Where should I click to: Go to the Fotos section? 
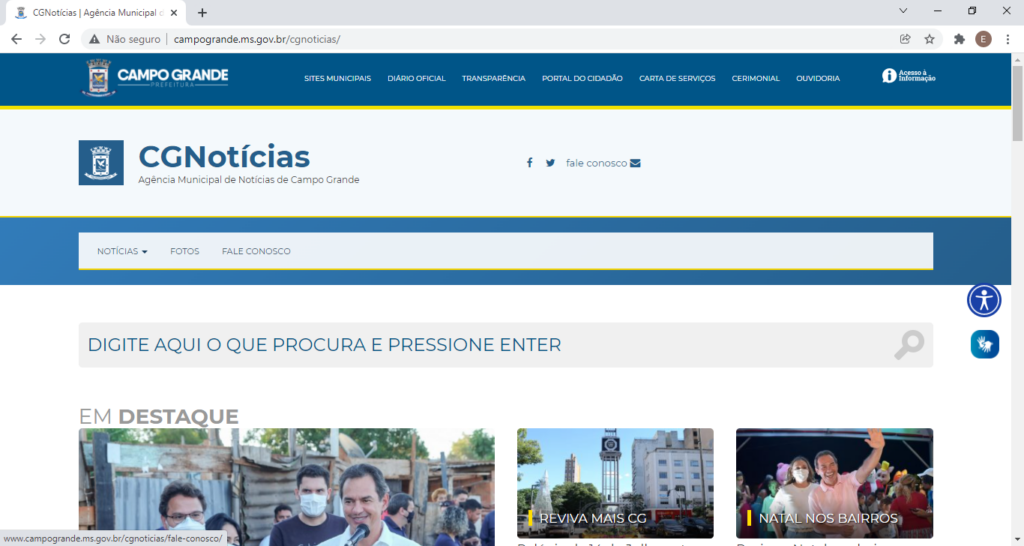click(x=185, y=251)
